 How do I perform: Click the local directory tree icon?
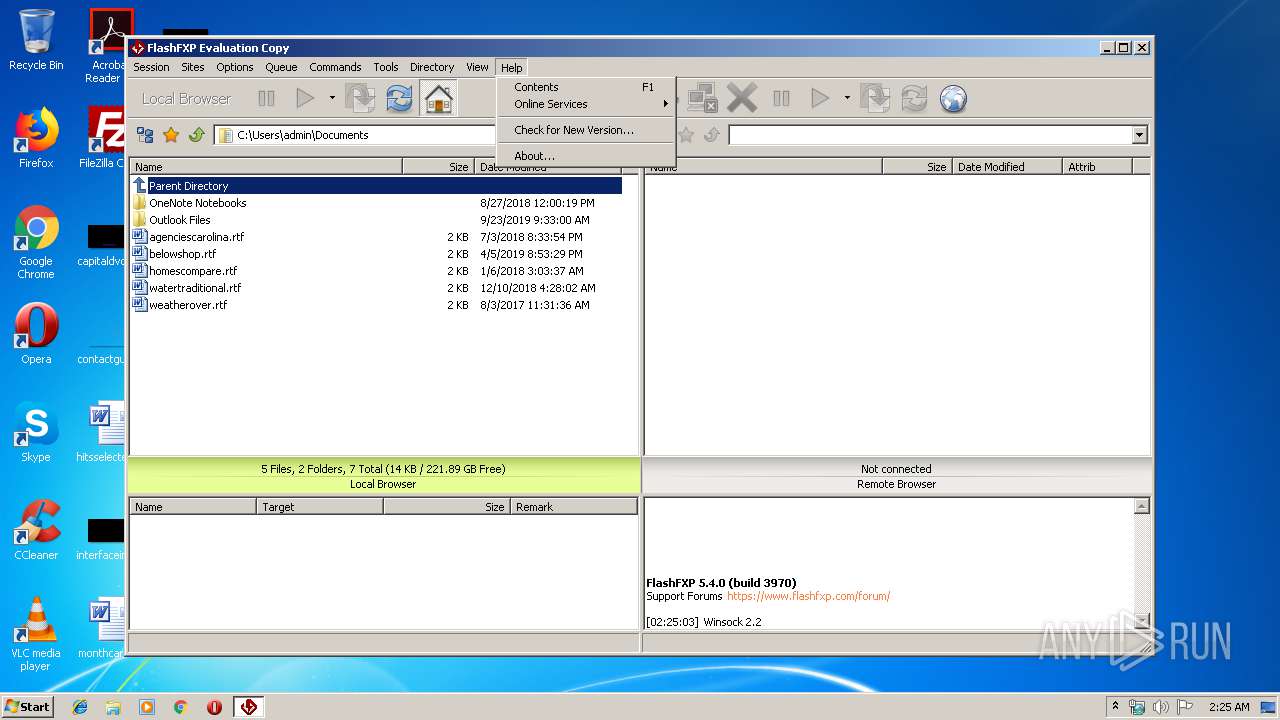click(x=145, y=135)
